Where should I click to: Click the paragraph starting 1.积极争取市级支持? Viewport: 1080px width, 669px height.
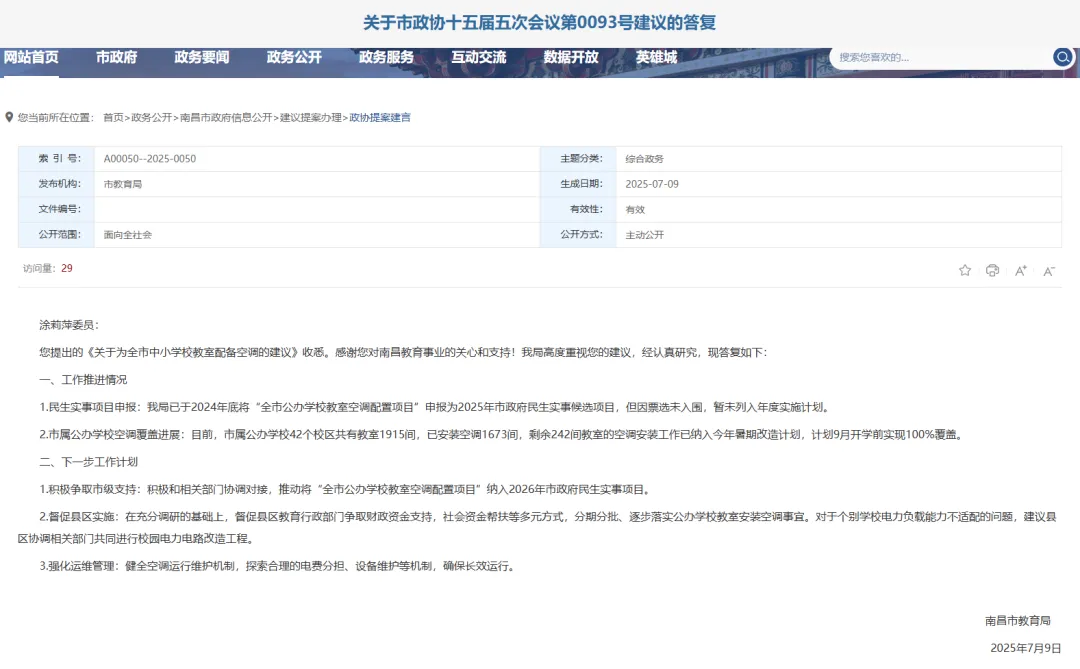(346, 489)
